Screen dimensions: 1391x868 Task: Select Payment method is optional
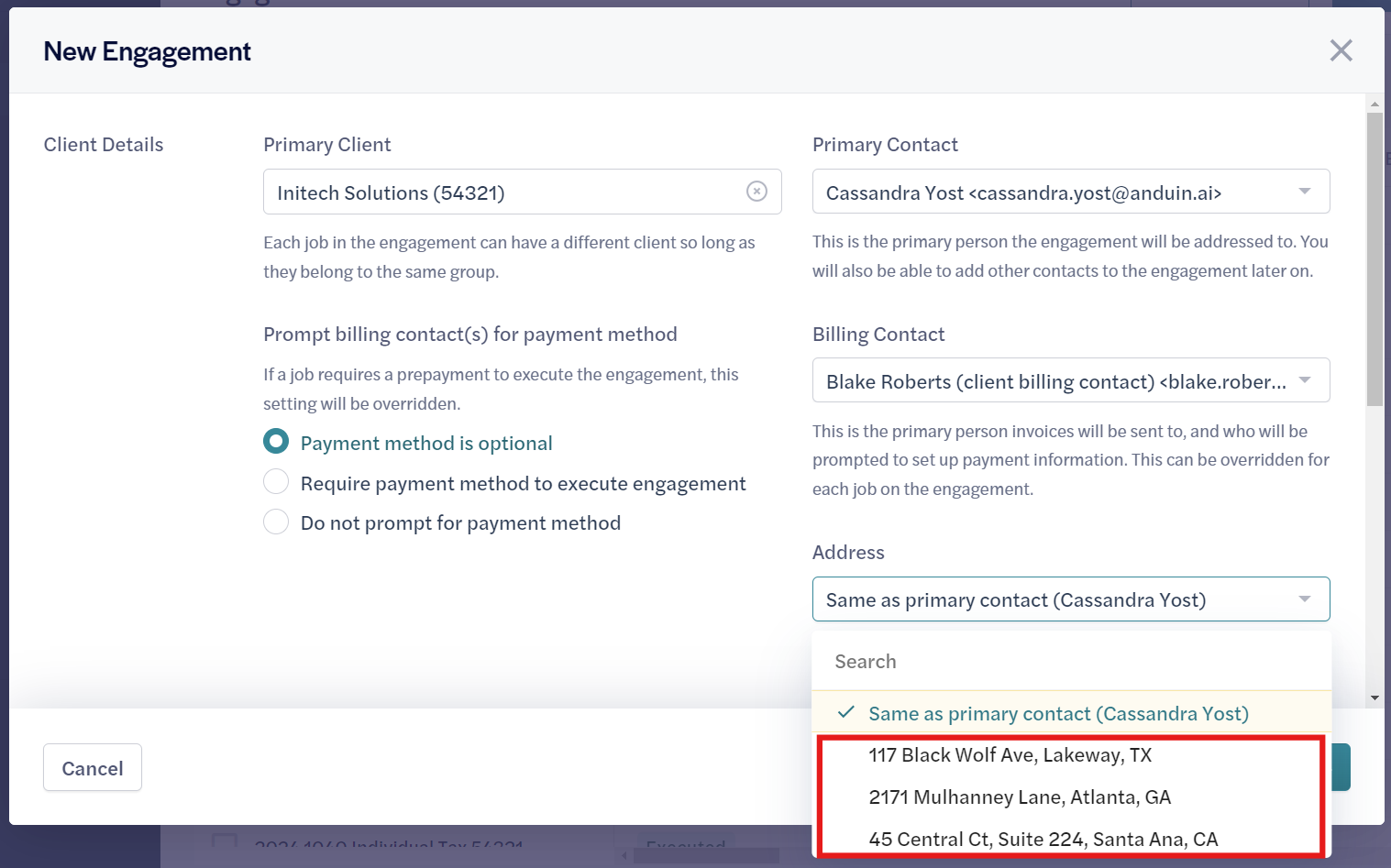[276, 442]
